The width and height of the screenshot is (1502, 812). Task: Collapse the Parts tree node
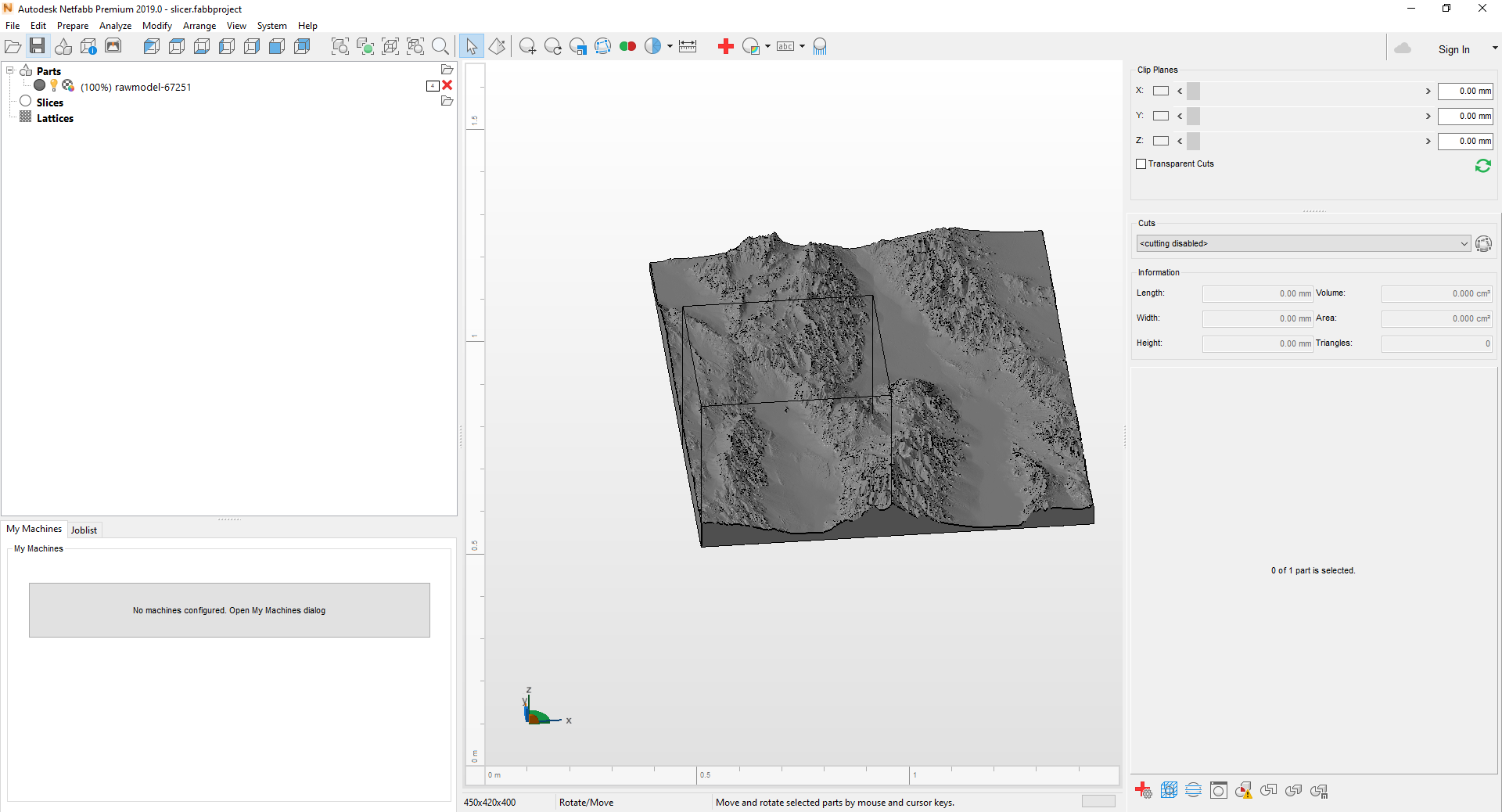click(10, 70)
